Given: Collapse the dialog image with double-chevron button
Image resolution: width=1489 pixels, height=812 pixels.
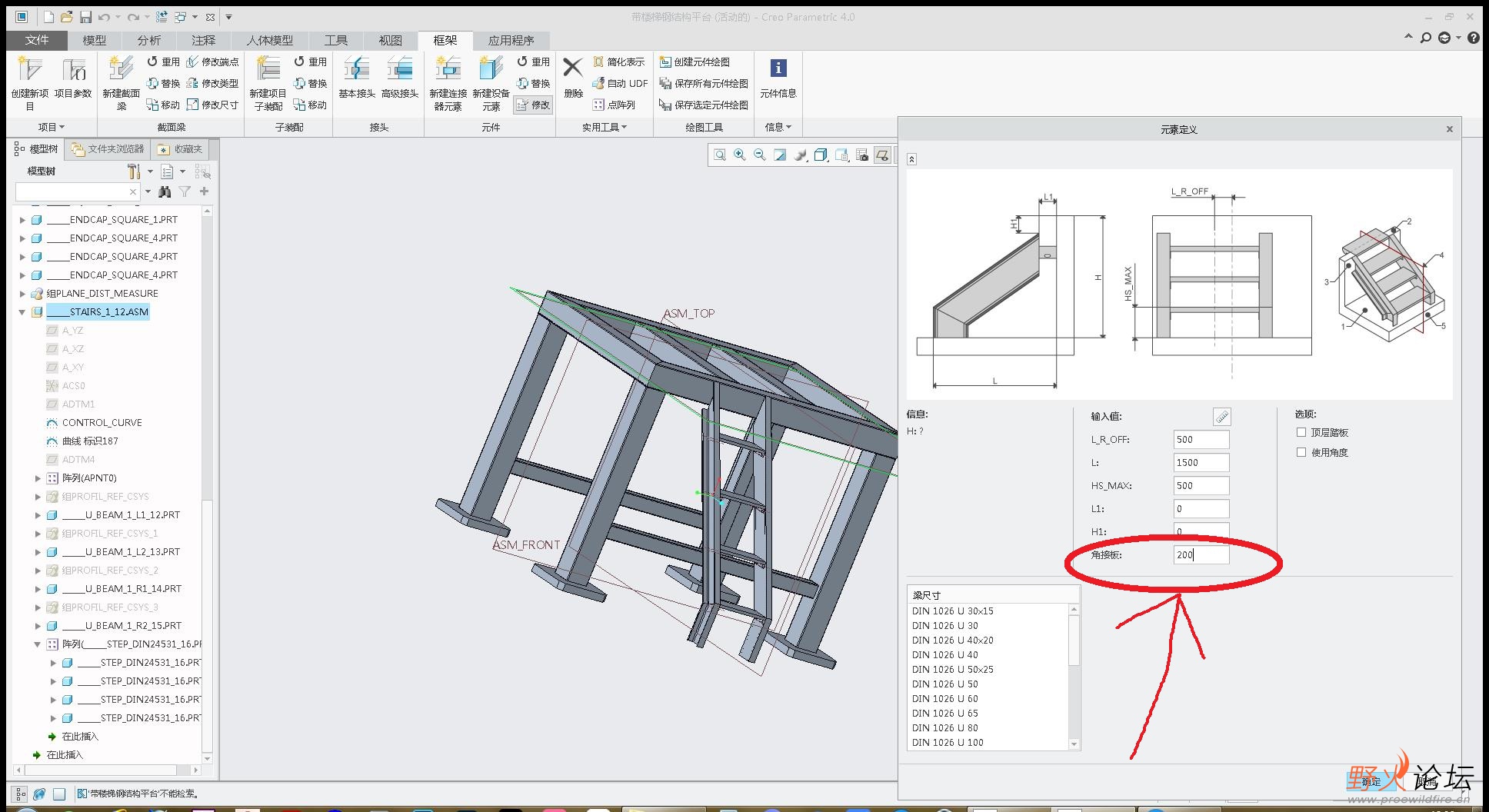Looking at the screenshot, I should click(911, 159).
